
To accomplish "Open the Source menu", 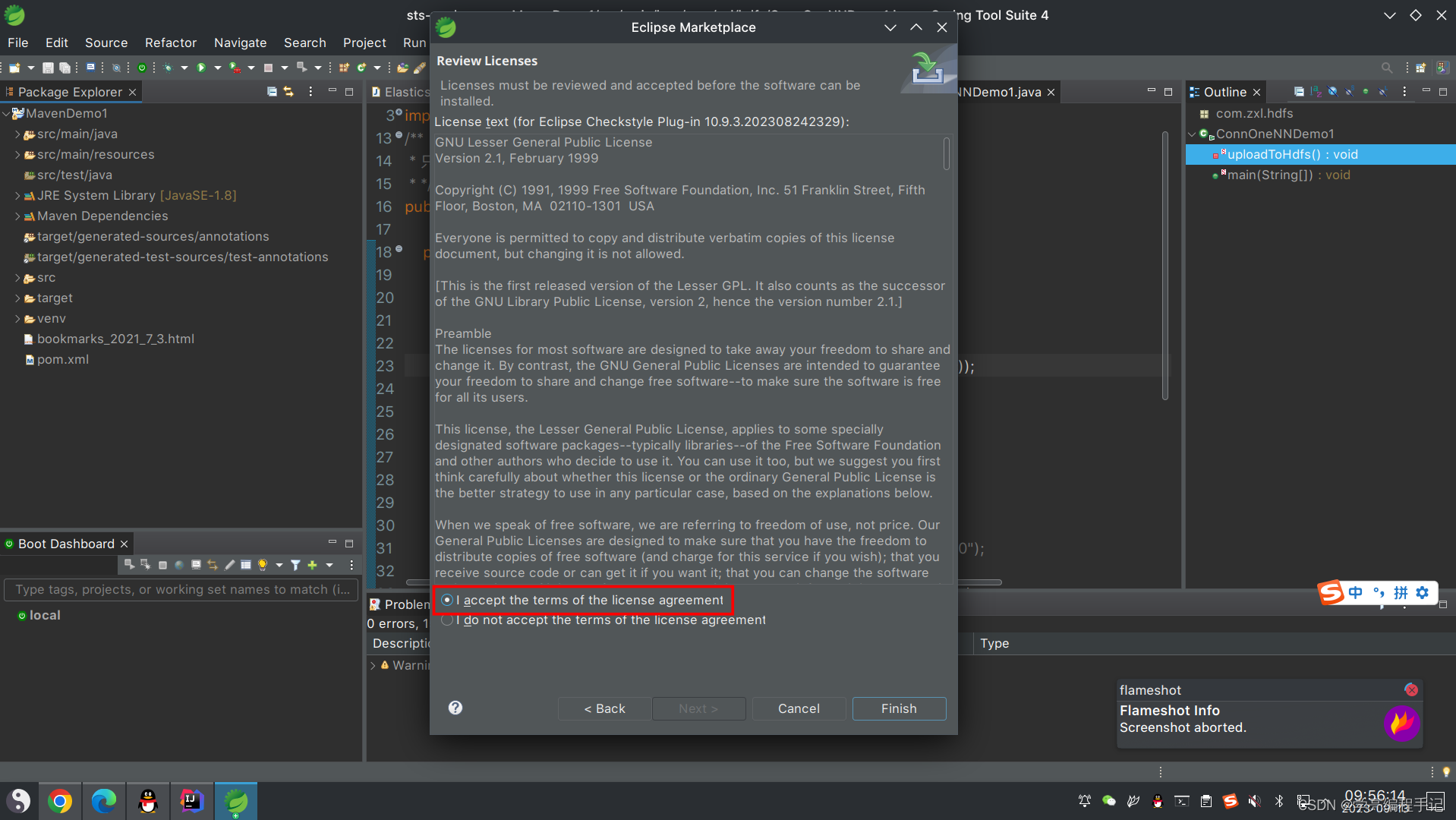I will (x=106, y=43).
